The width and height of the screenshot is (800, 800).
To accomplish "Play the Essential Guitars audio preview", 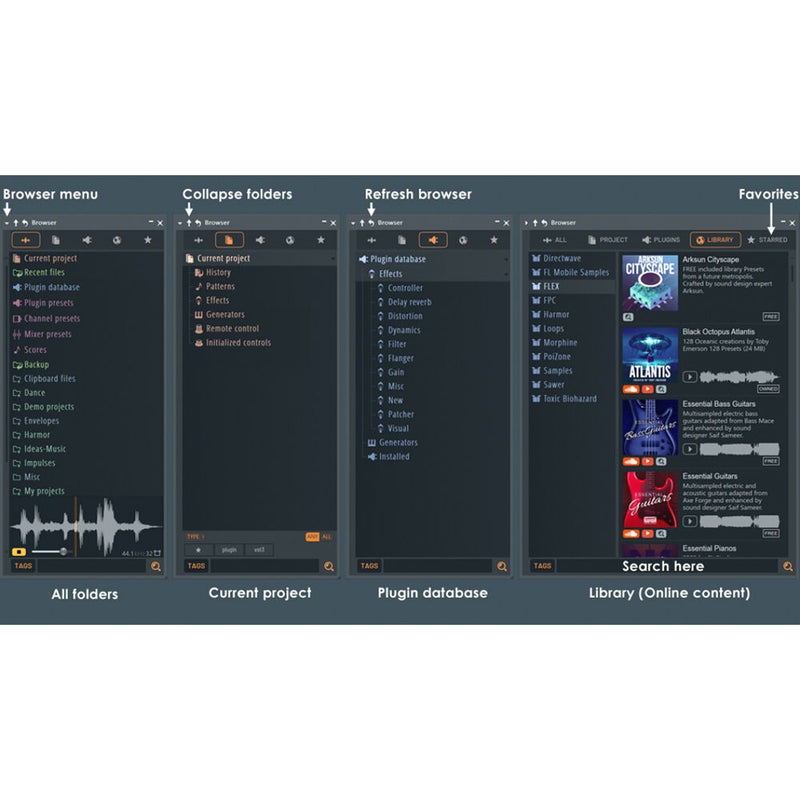I will 690,521.
